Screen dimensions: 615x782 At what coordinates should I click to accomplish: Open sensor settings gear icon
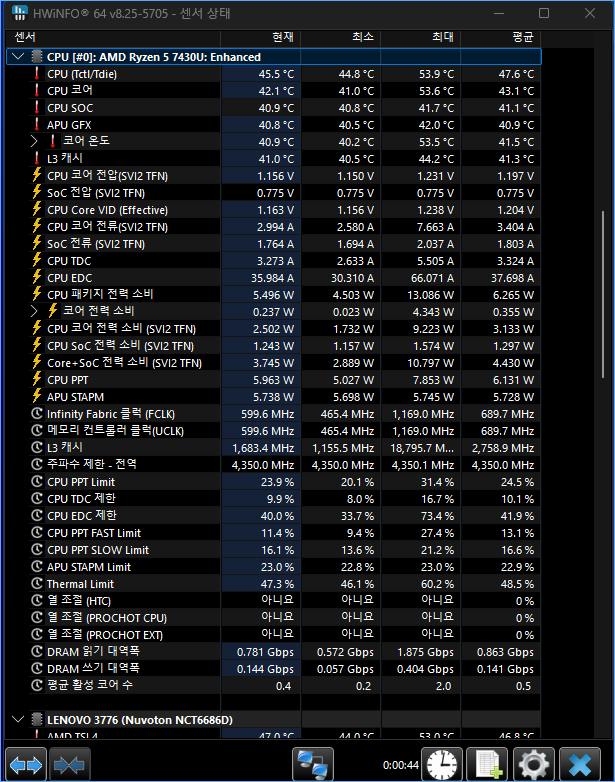534,765
